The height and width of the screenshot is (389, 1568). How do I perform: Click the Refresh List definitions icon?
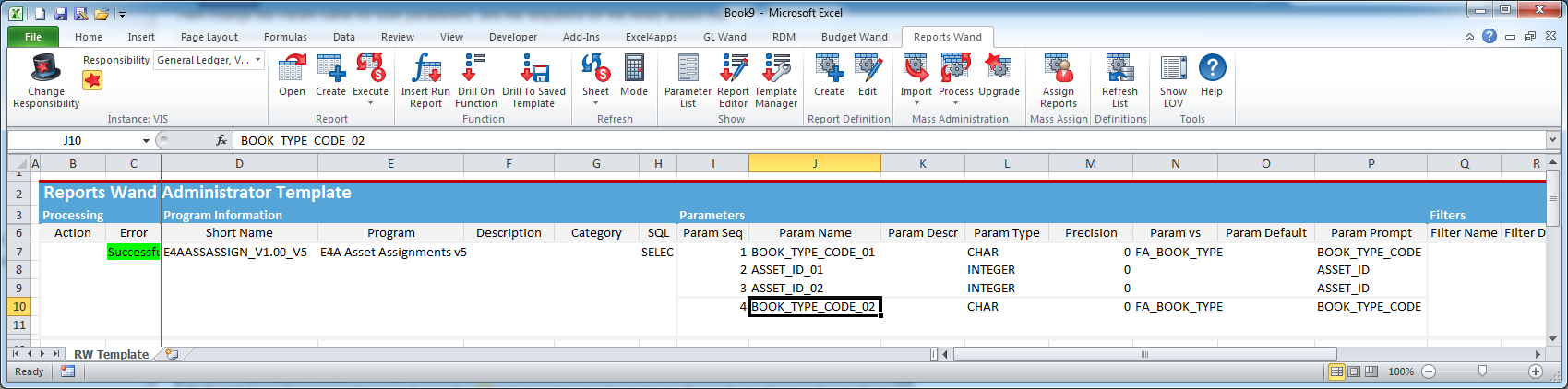(x=1119, y=68)
